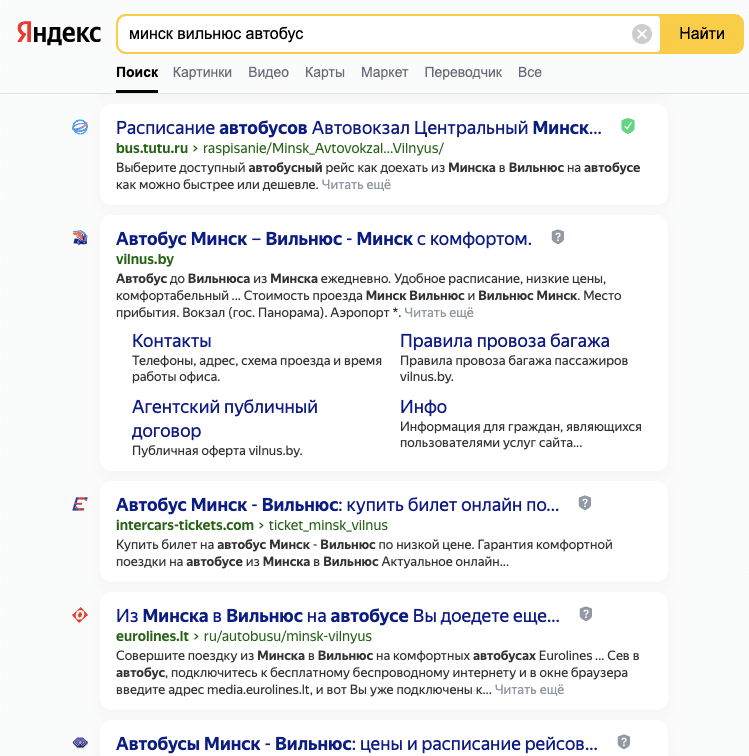Expand bus.tutu.ru snippet via Читать ещё
Image resolution: width=749 pixels, height=756 pixels.
pyautogui.click(x=356, y=185)
